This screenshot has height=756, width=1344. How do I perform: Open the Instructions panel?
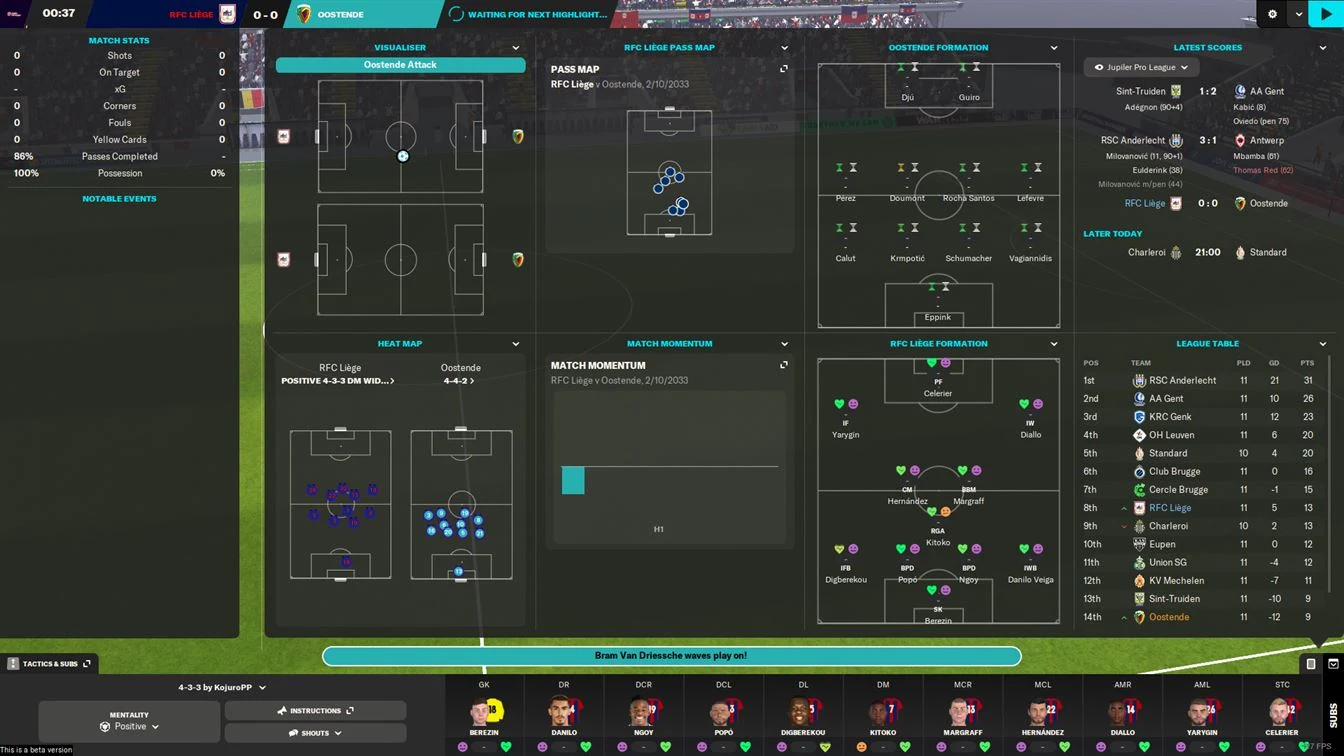[315, 710]
